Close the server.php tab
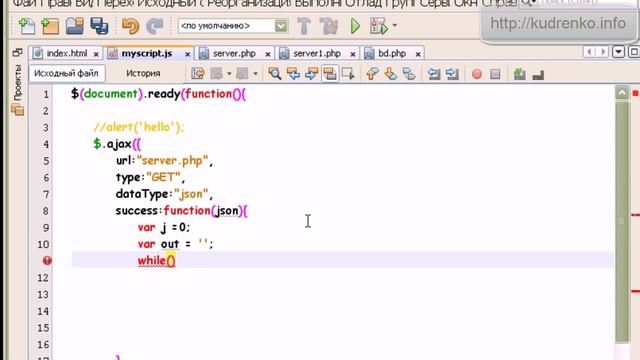The image size is (640, 360). click(x=268, y=54)
